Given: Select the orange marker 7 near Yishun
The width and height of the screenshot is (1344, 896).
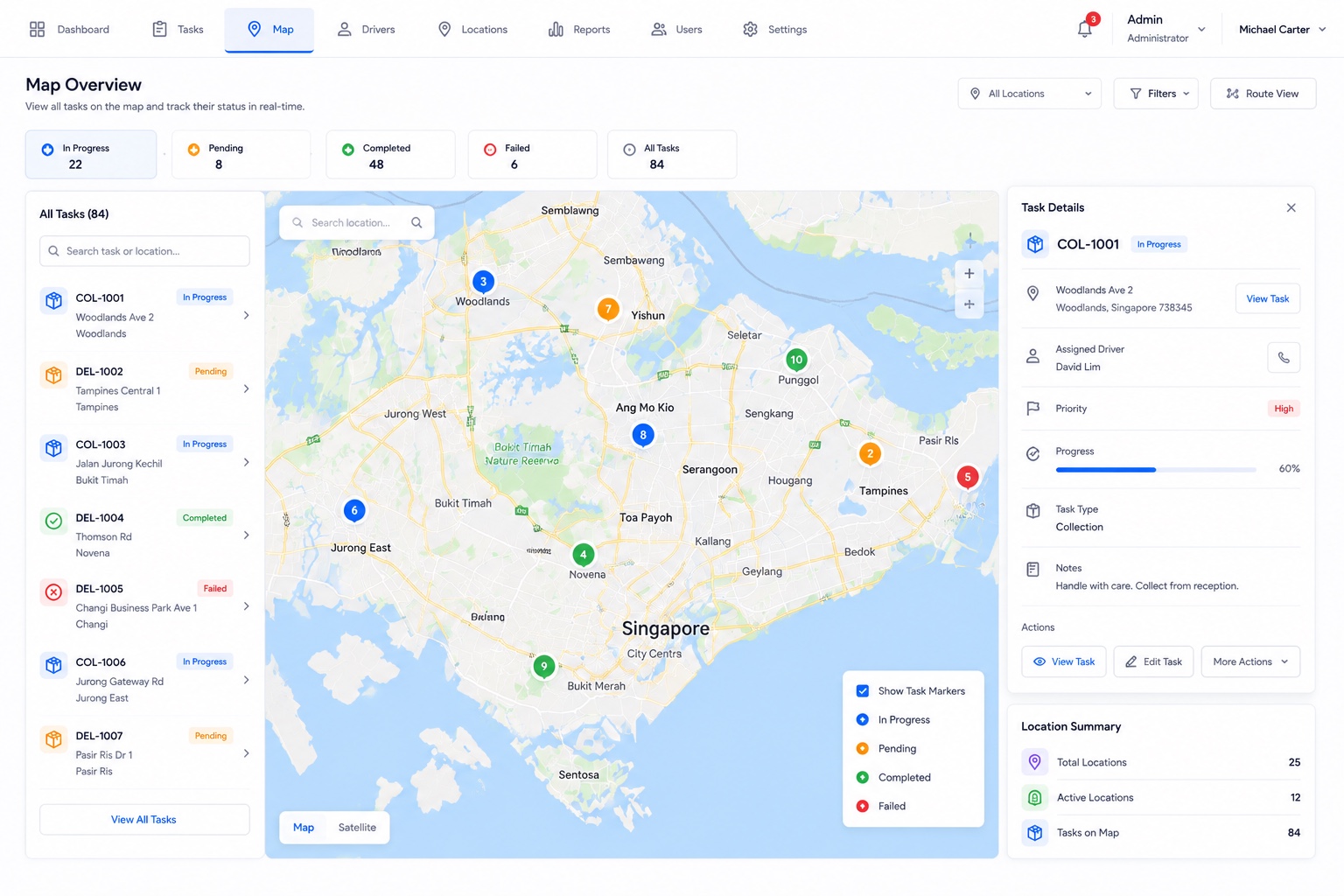Looking at the screenshot, I should click(x=608, y=309).
